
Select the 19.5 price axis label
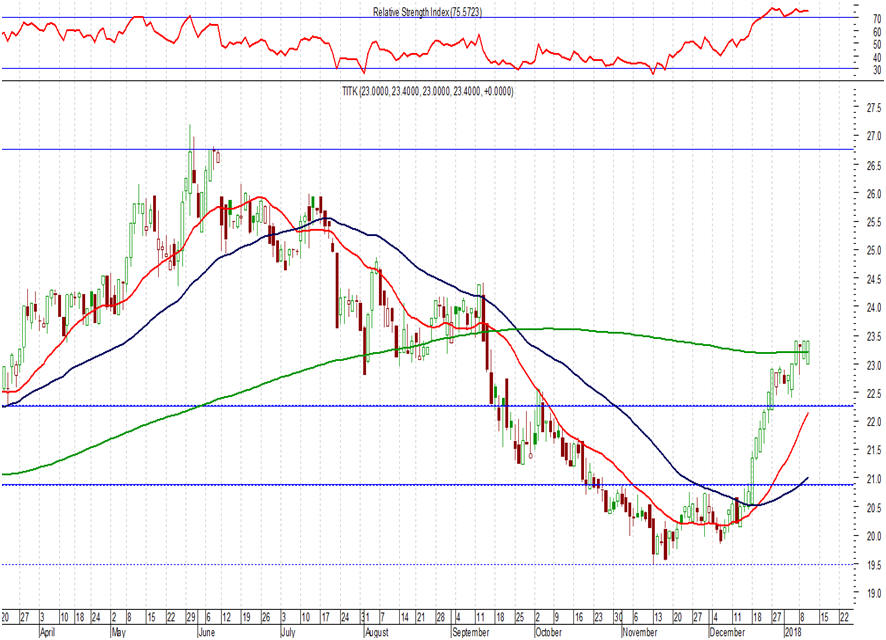point(874,565)
